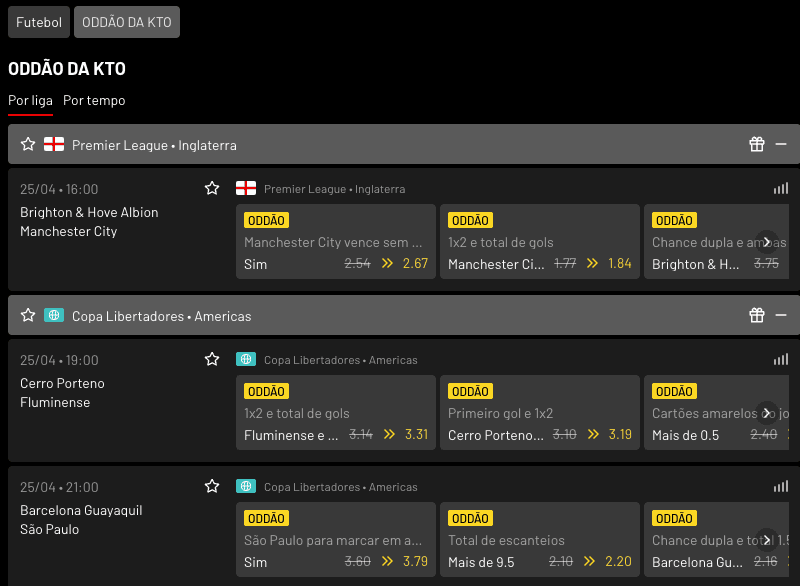
Task: Click 25/04 • 19:00 match time
Action: click(59, 360)
